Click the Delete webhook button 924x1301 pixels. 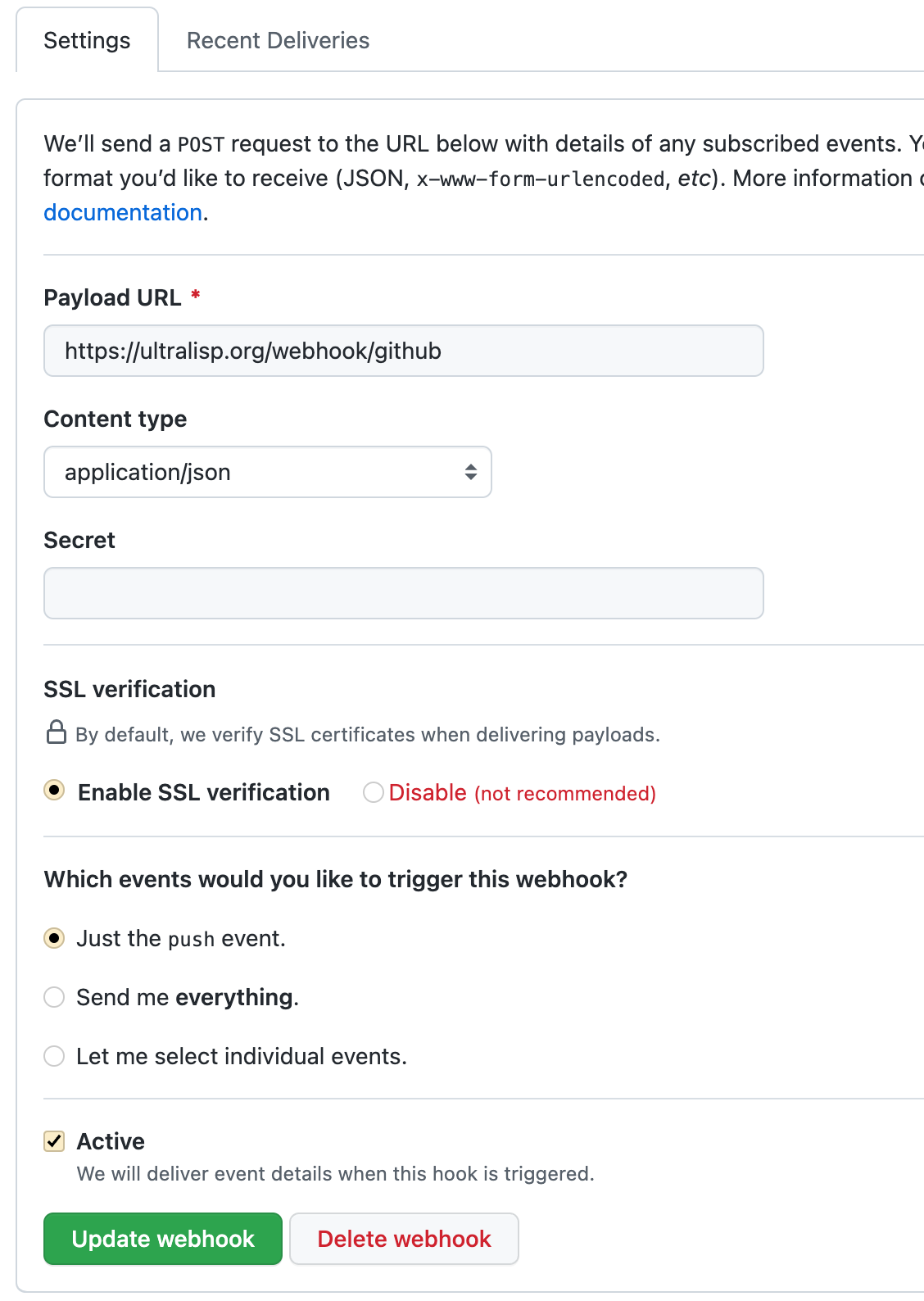coord(404,1239)
